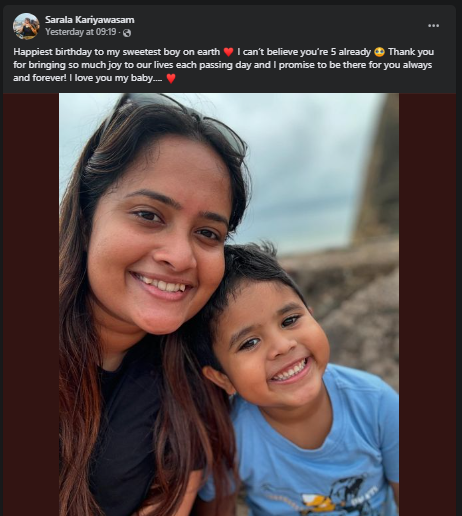462x516 pixels.
Task: Visit Sarala Kariyawasam name link
Action: 90,20
